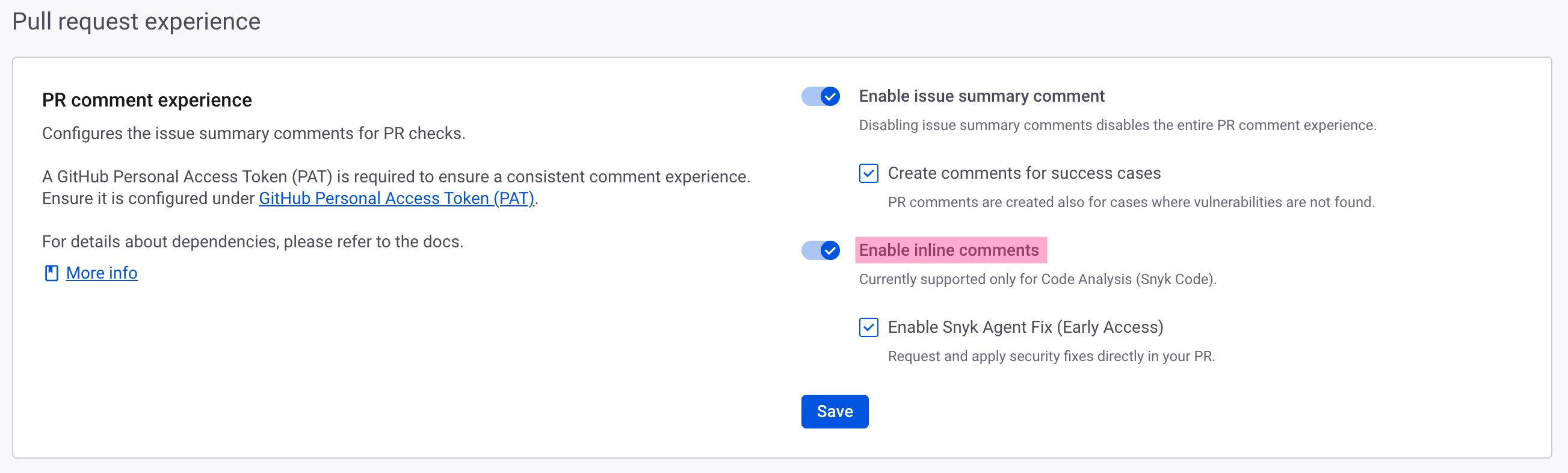
Task: Click the highlighted Enable inline comments label
Action: [x=948, y=250]
